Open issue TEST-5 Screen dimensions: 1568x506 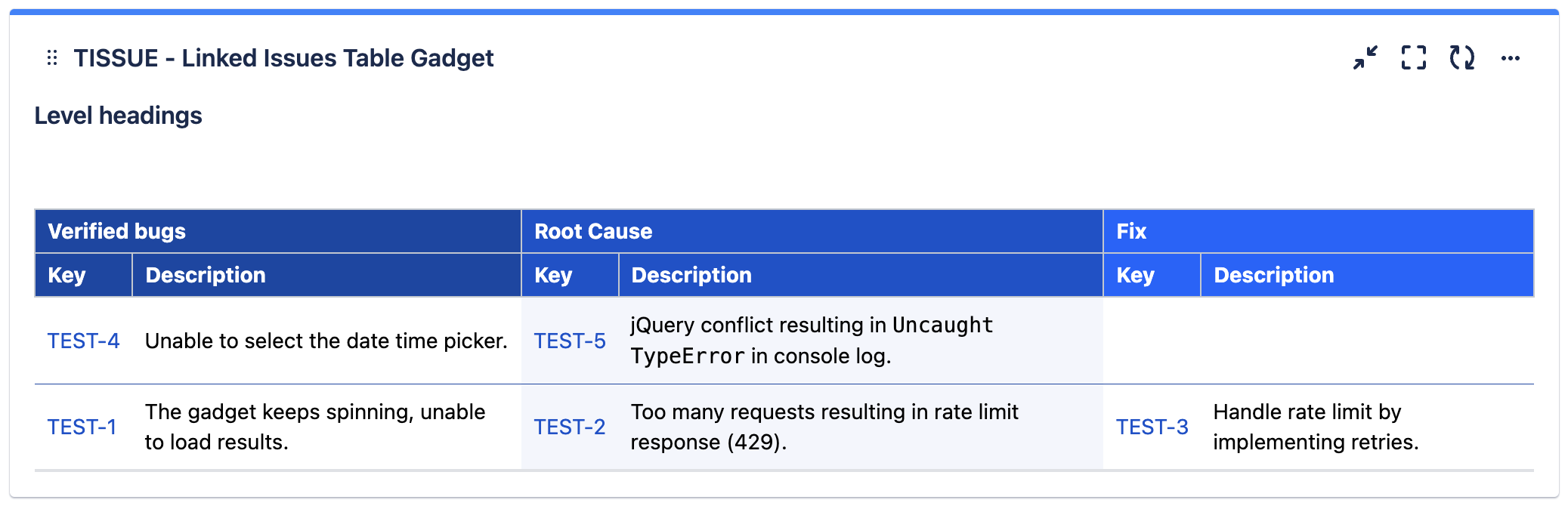click(x=570, y=341)
